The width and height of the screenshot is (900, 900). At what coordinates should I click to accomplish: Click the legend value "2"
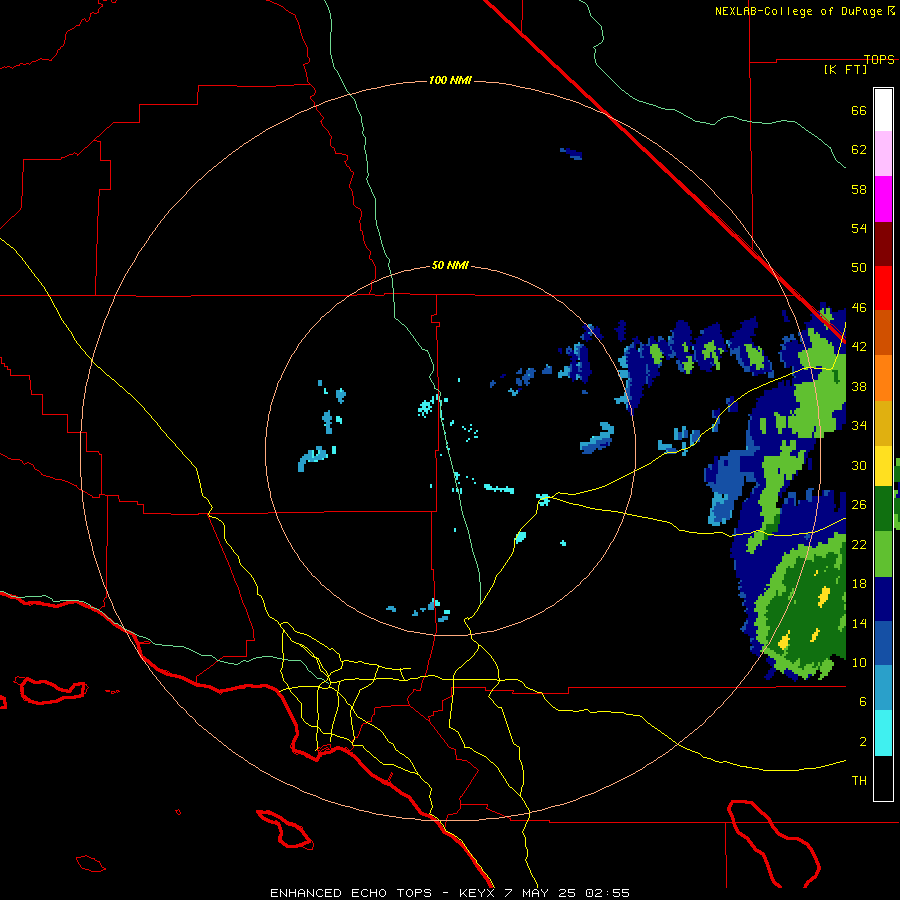pyautogui.click(x=863, y=742)
